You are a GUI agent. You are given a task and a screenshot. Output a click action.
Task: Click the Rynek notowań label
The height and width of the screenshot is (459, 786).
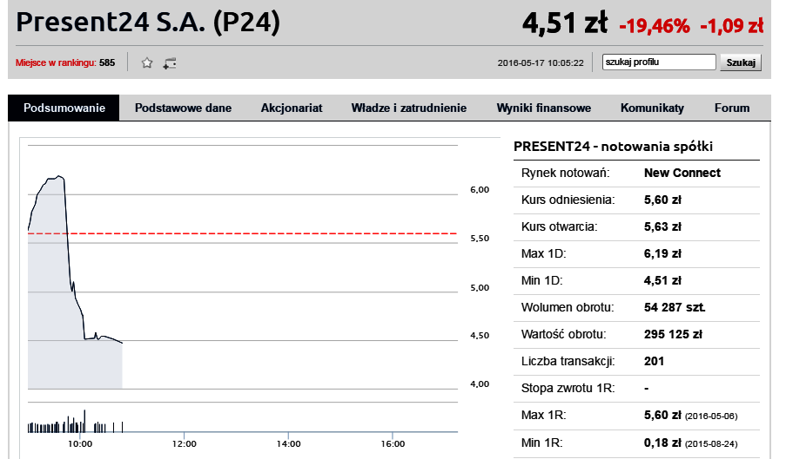(565, 173)
